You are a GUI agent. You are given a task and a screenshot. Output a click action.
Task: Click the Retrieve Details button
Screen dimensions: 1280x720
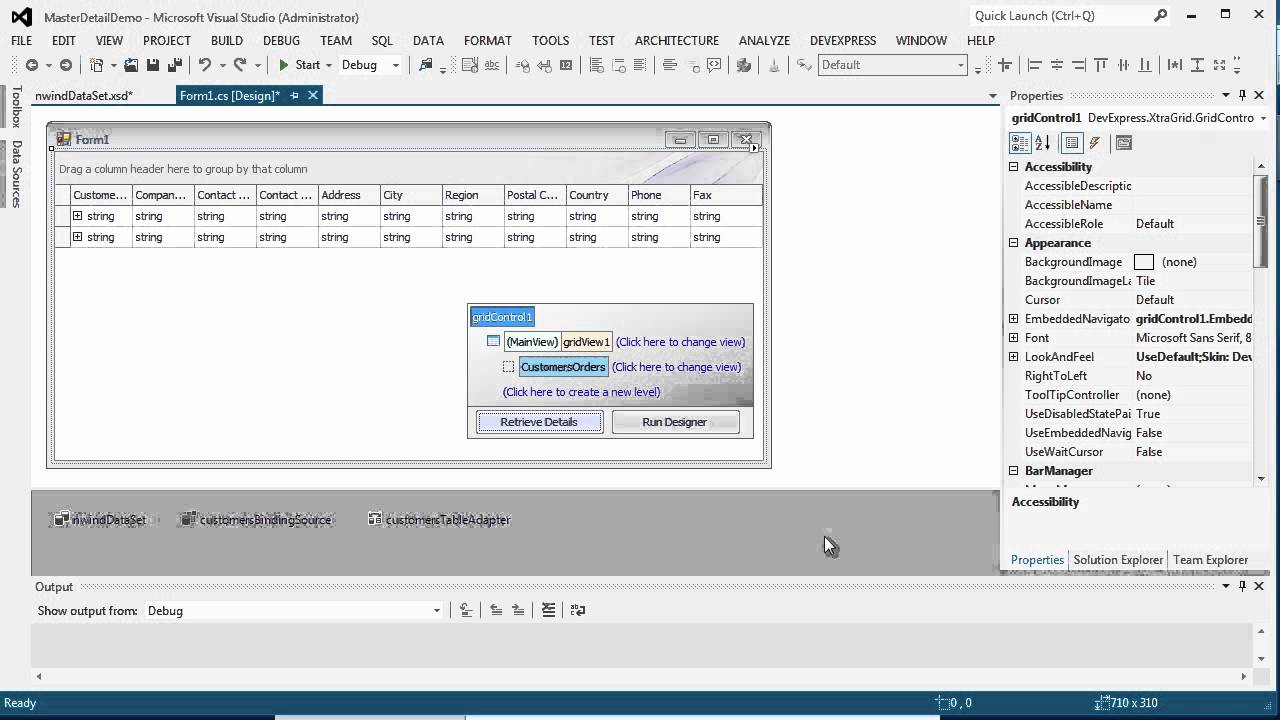pos(539,422)
